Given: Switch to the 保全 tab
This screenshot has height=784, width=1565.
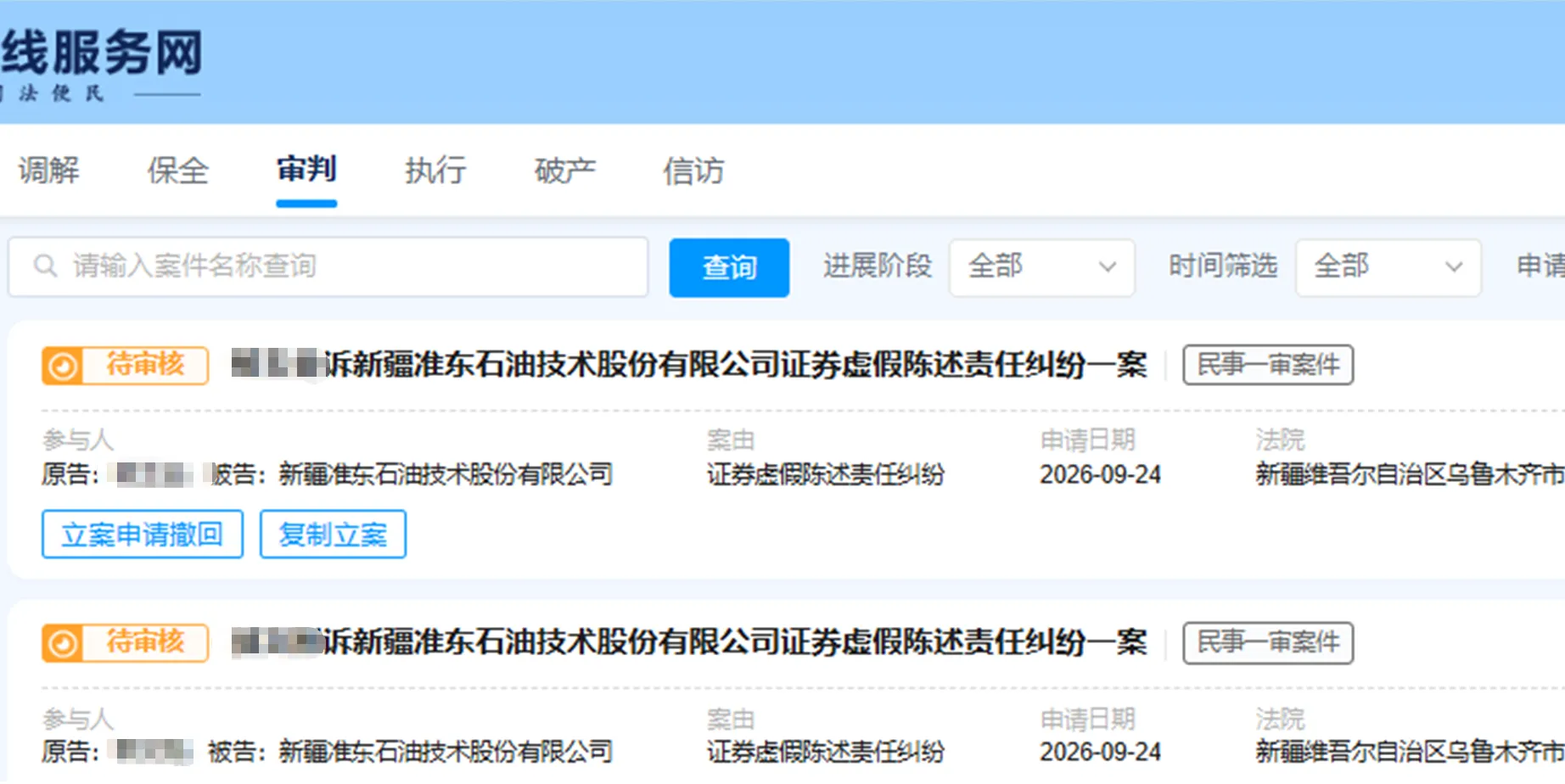Looking at the screenshot, I should pyautogui.click(x=177, y=171).
